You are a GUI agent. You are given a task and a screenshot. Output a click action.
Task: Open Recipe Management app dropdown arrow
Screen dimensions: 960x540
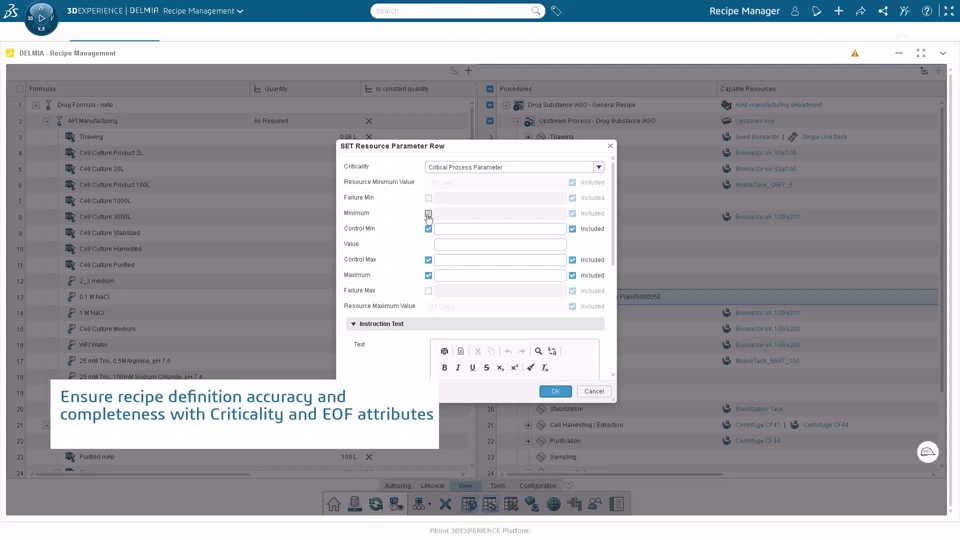click(240, 11)
